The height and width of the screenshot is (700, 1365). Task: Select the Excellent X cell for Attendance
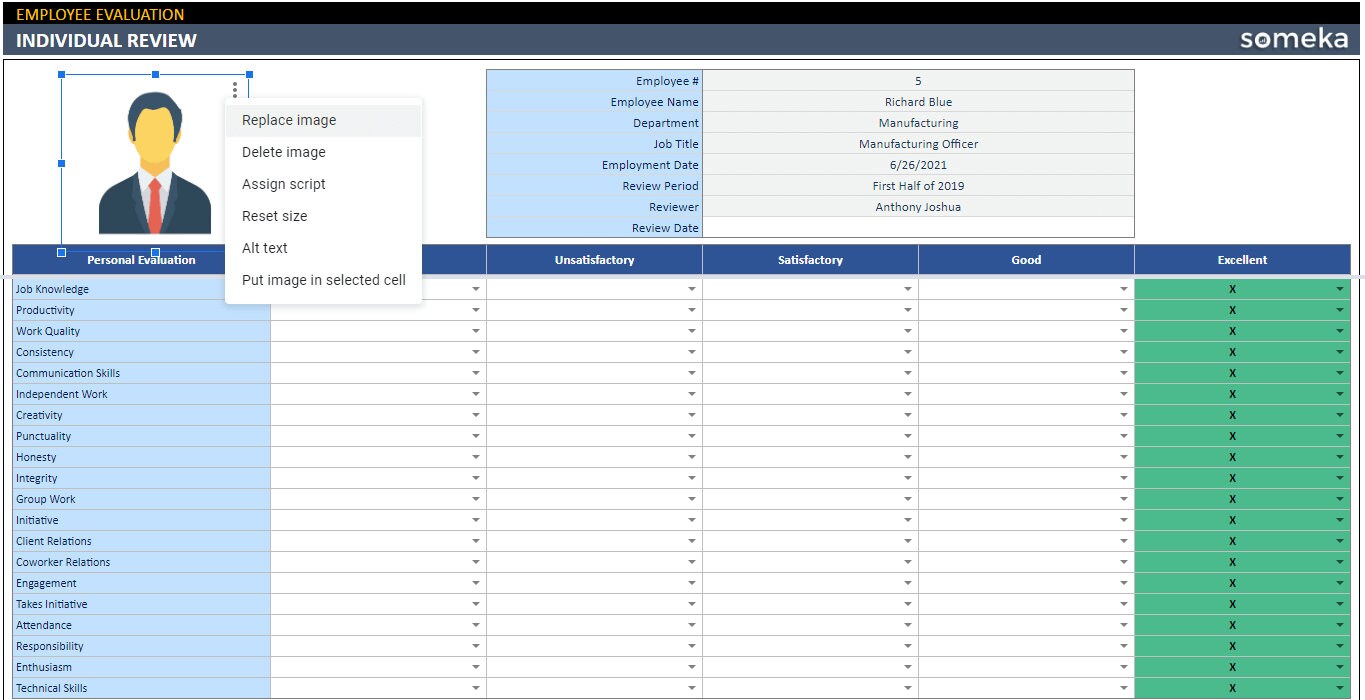point(1232,625)
